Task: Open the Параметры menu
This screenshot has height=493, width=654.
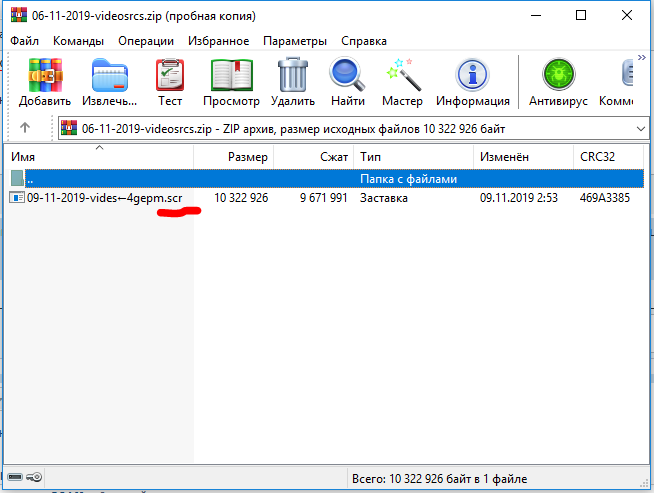Action: (295, 41)
